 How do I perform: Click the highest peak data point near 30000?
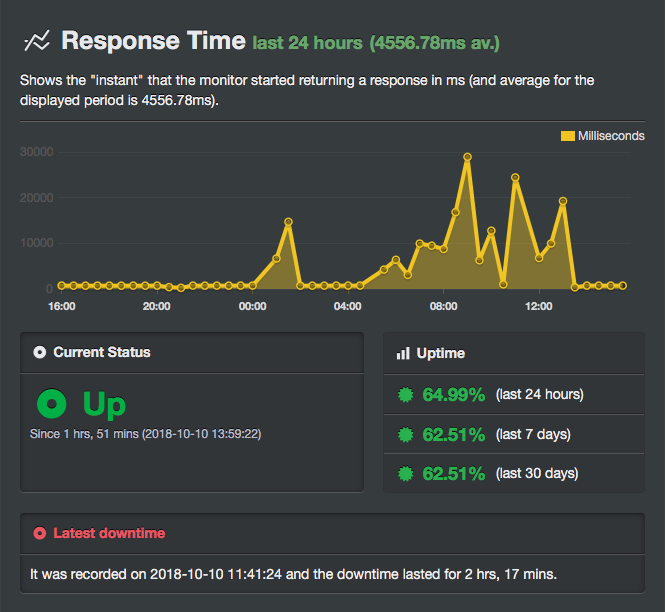point(467,157)
